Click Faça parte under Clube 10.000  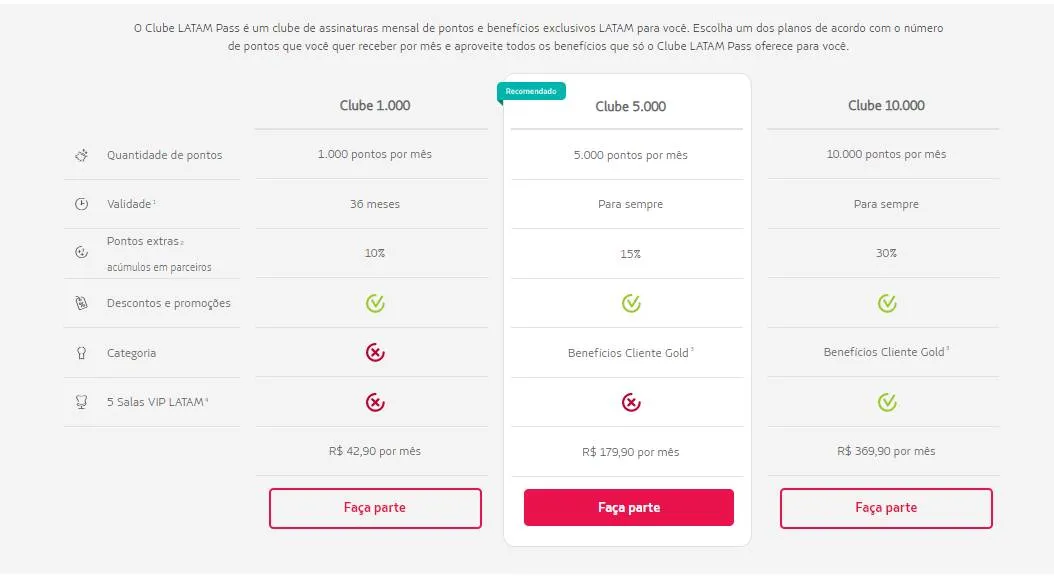pyautogui.click(x=886, y=507)
